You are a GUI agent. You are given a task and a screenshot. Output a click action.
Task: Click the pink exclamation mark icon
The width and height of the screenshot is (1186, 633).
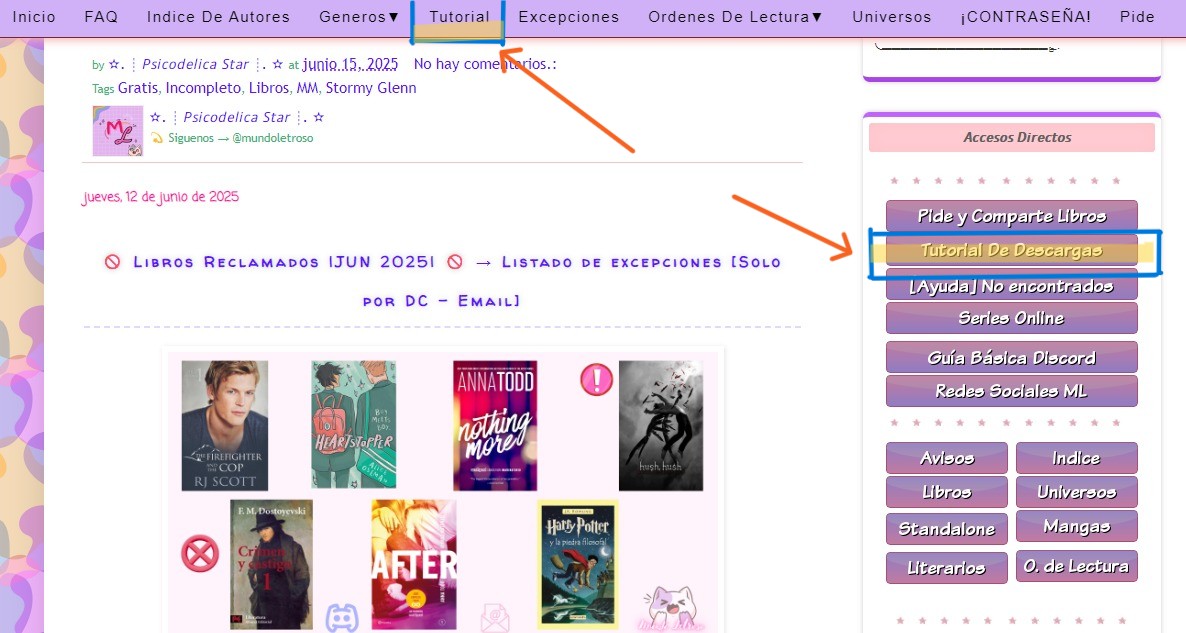click(596, 380)
